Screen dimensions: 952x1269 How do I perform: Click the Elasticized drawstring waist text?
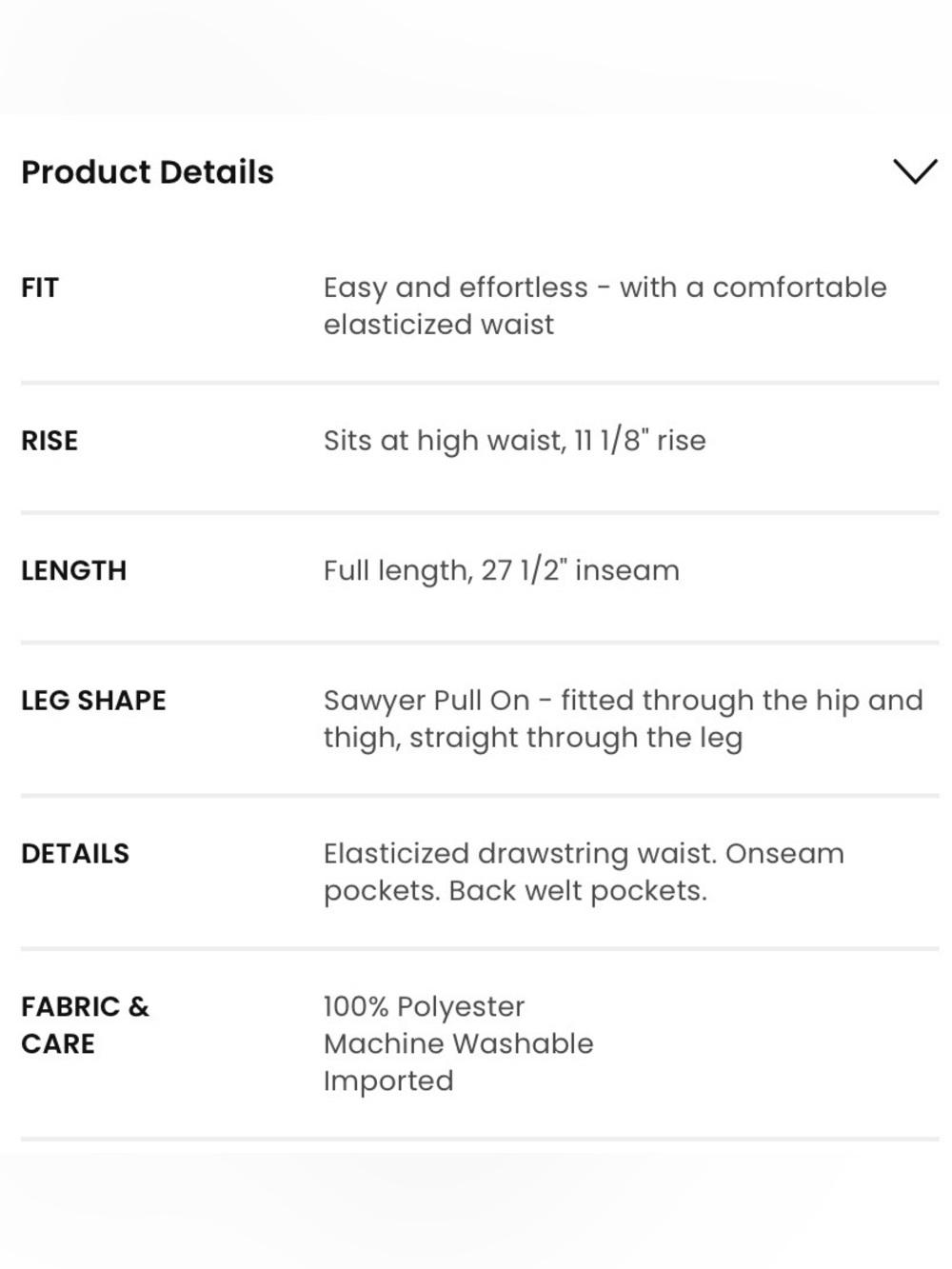click(x=520, y=853)
